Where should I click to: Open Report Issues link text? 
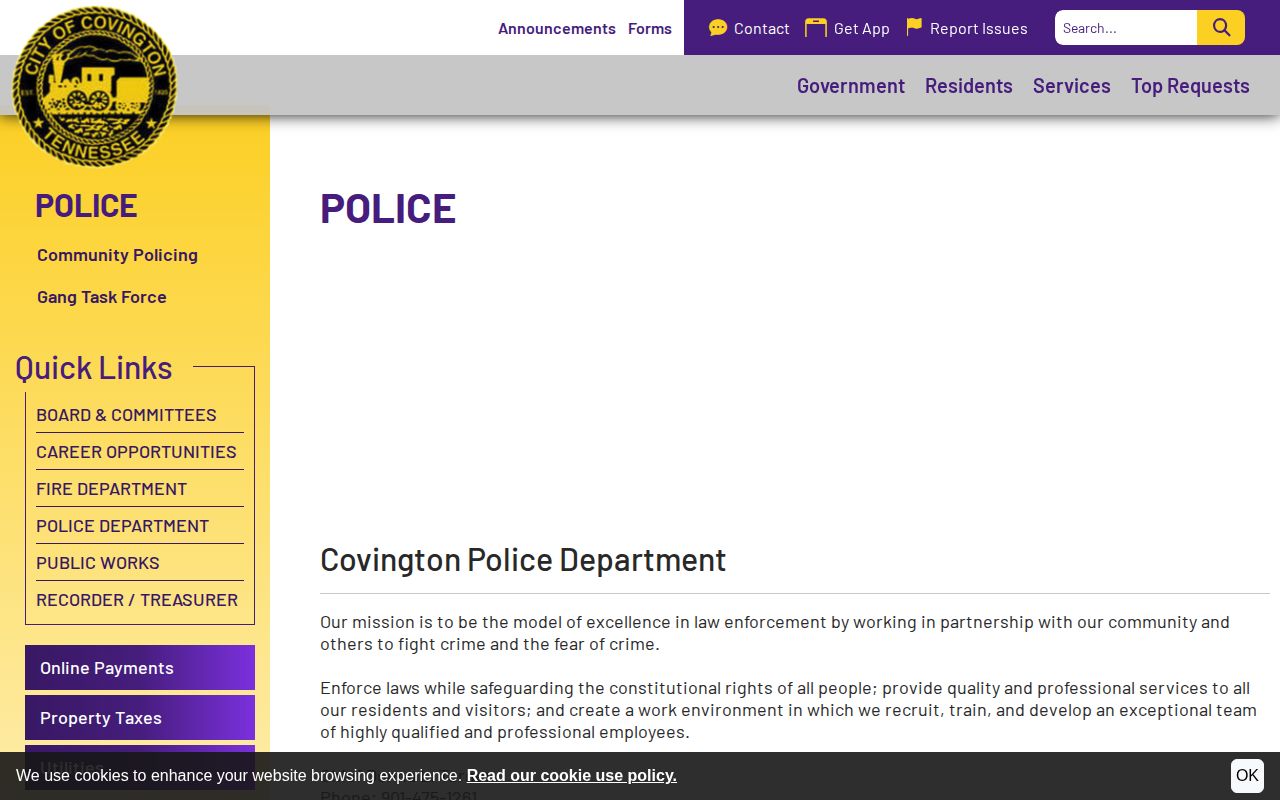pos(979,29)
